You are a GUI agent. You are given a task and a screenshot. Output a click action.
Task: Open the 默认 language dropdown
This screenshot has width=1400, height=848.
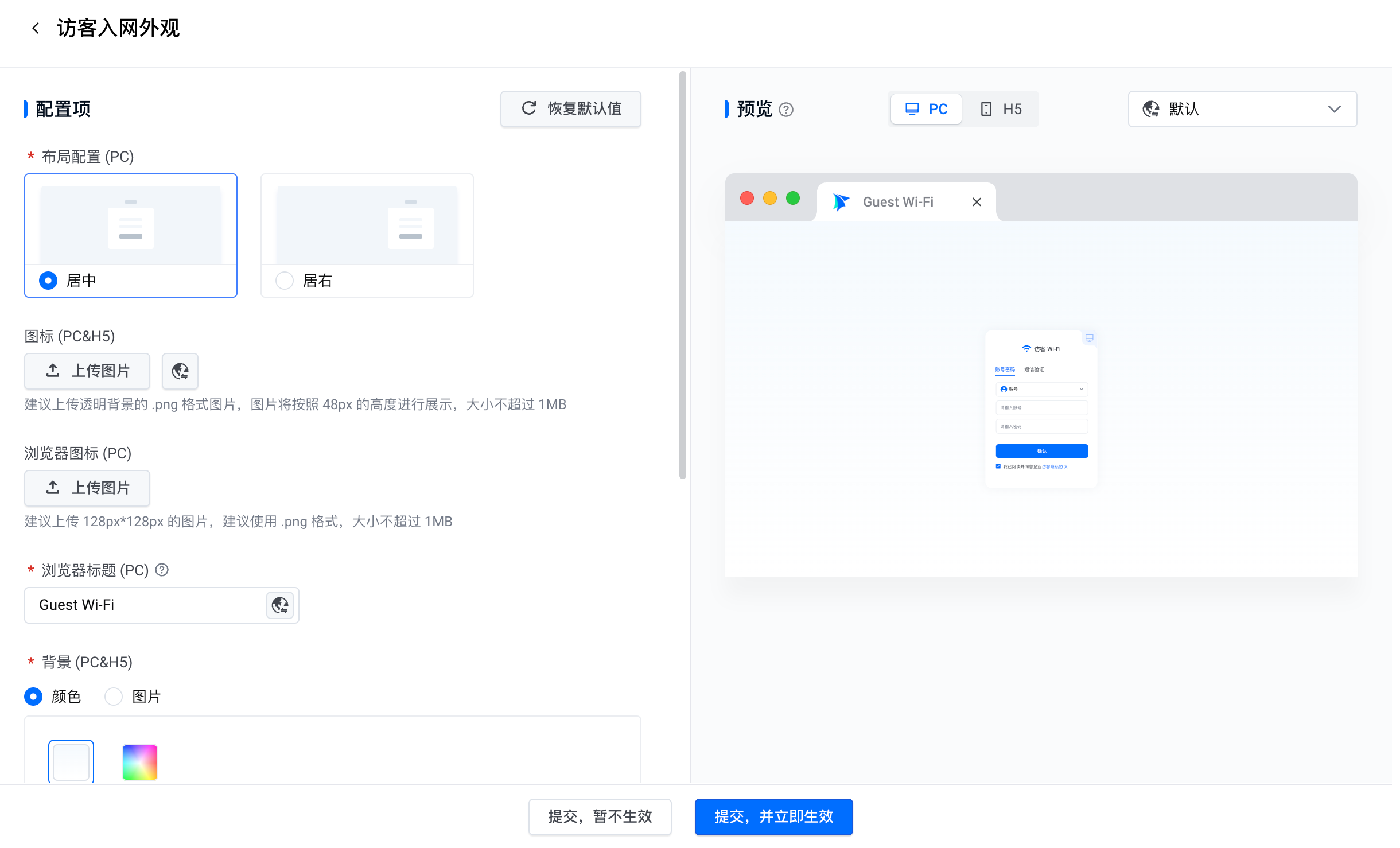click(1242, 109)
